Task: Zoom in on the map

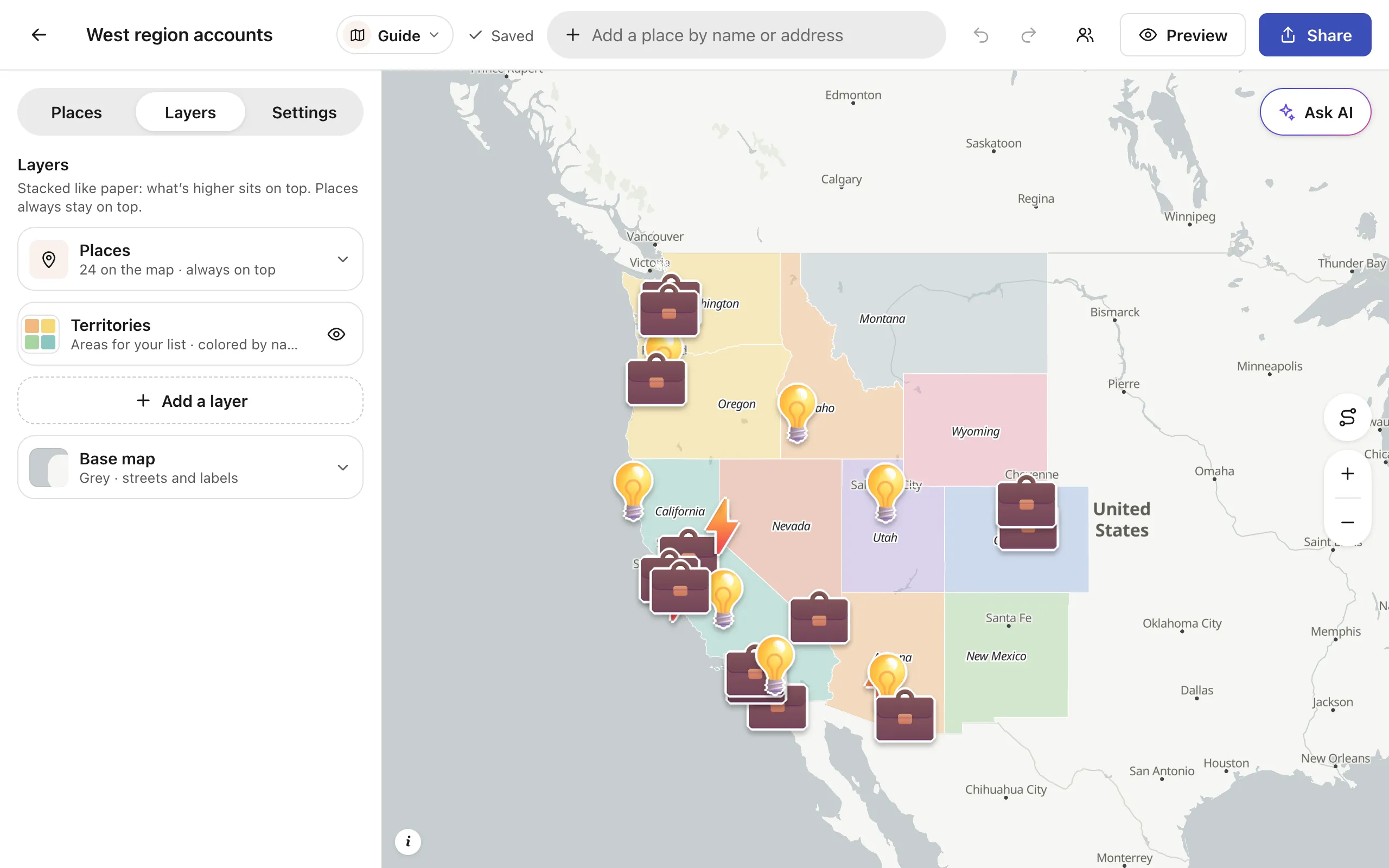Action: click(1347, 474)
